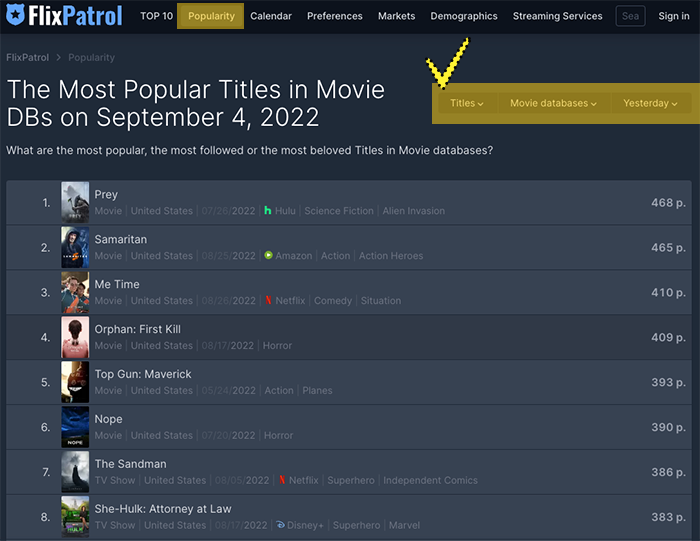Screen dimensions: 700x541
Task: Select the Popularity menu tab
Action: pos(211,16)
